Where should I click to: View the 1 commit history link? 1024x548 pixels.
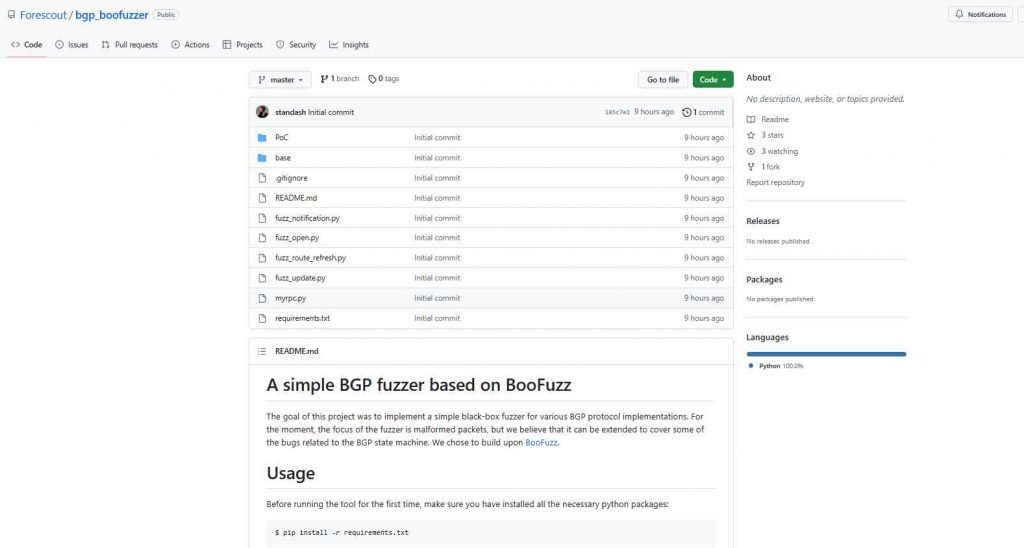pos(703,112)
